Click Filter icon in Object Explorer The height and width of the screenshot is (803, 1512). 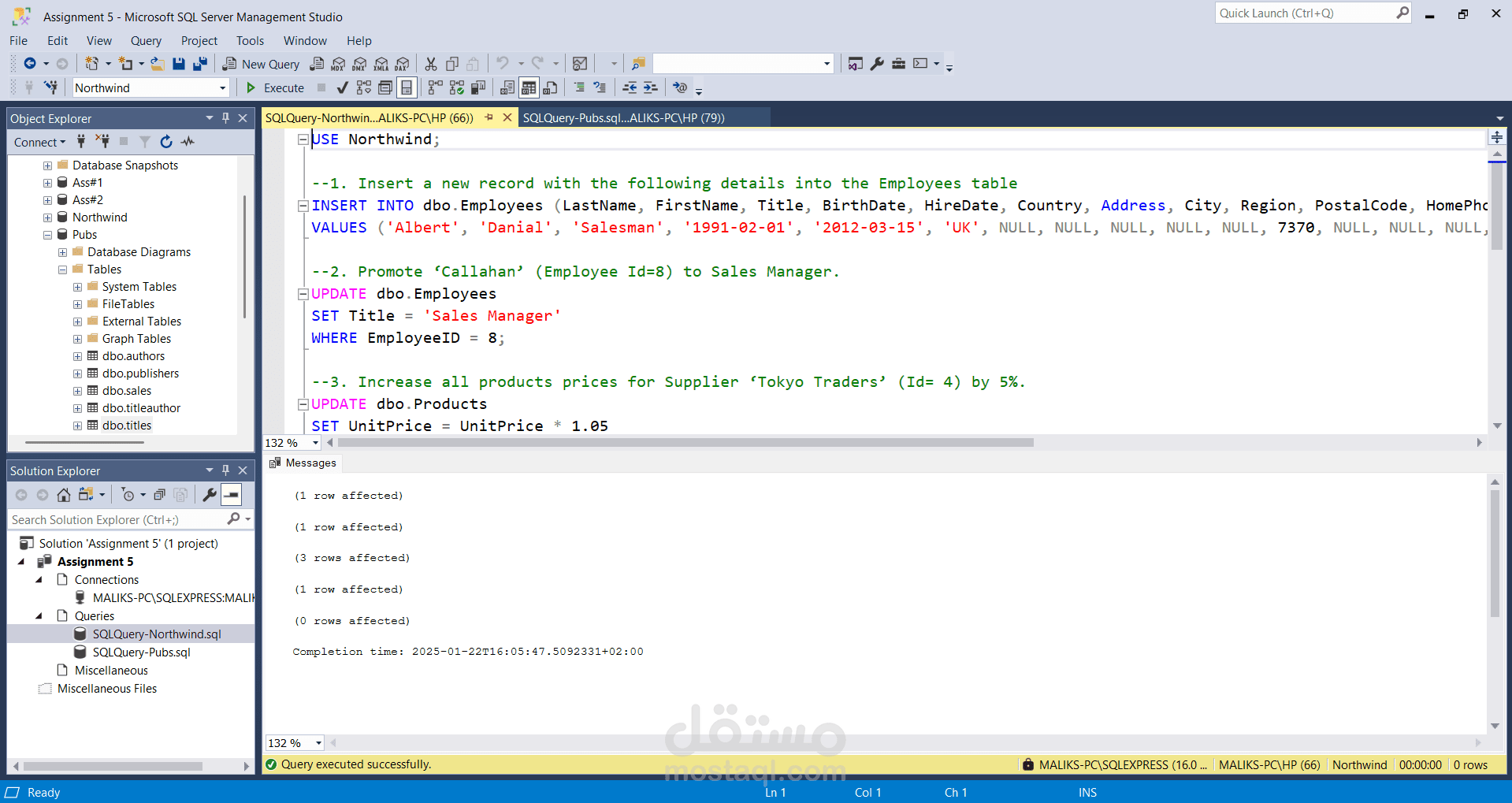point(145,142)
